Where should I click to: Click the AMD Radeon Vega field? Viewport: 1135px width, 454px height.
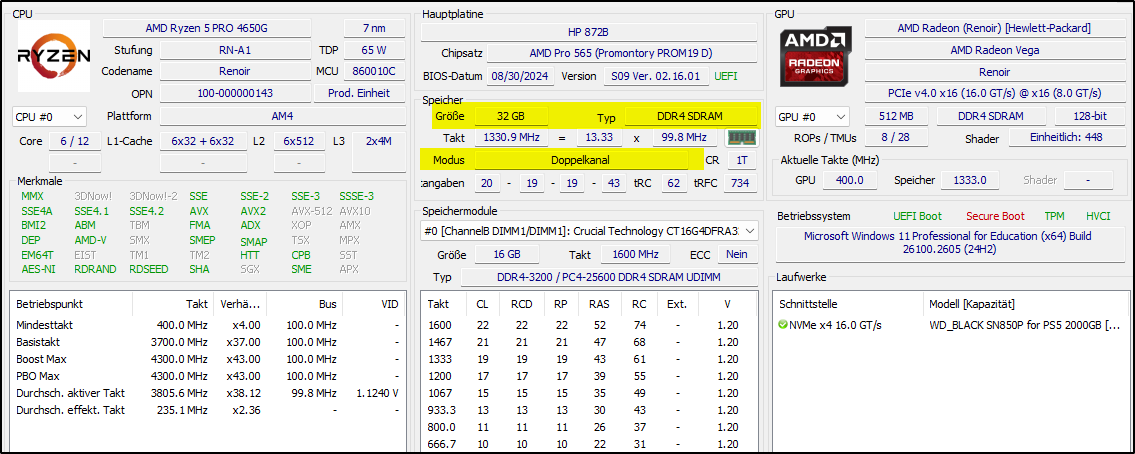coord(993,51)
